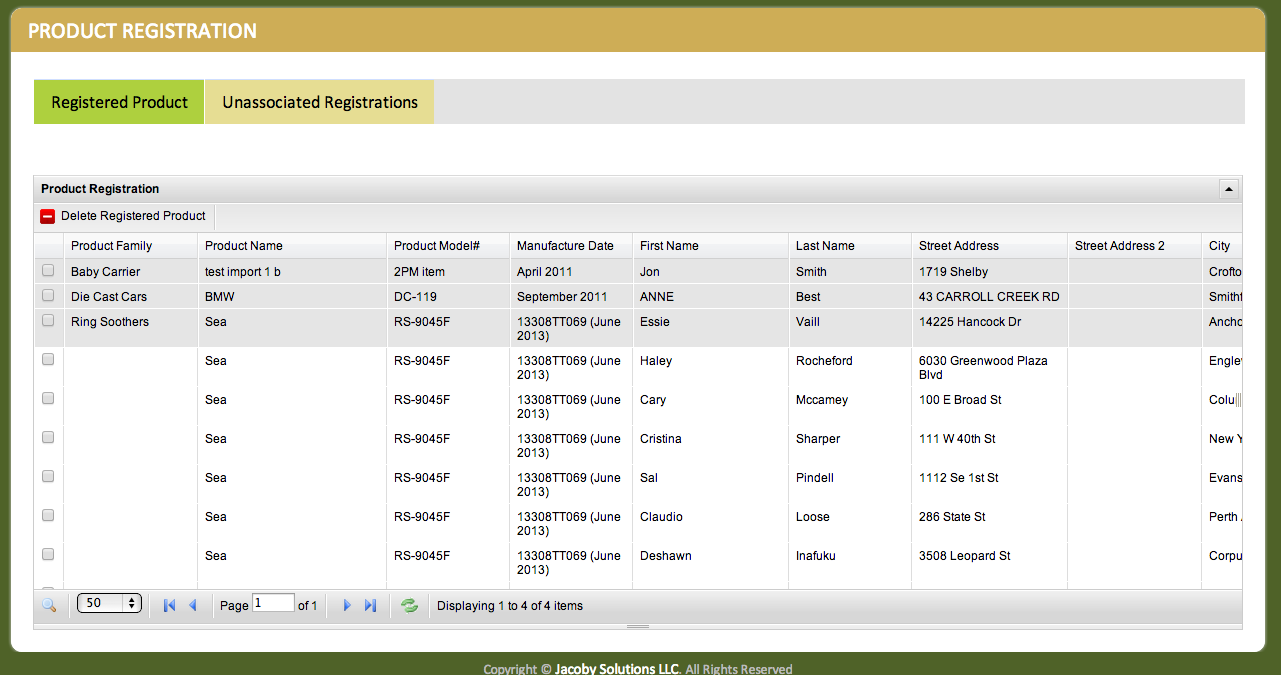Go to the next page arrow
The image size is (1281, 675).
(x=347, y=605)
